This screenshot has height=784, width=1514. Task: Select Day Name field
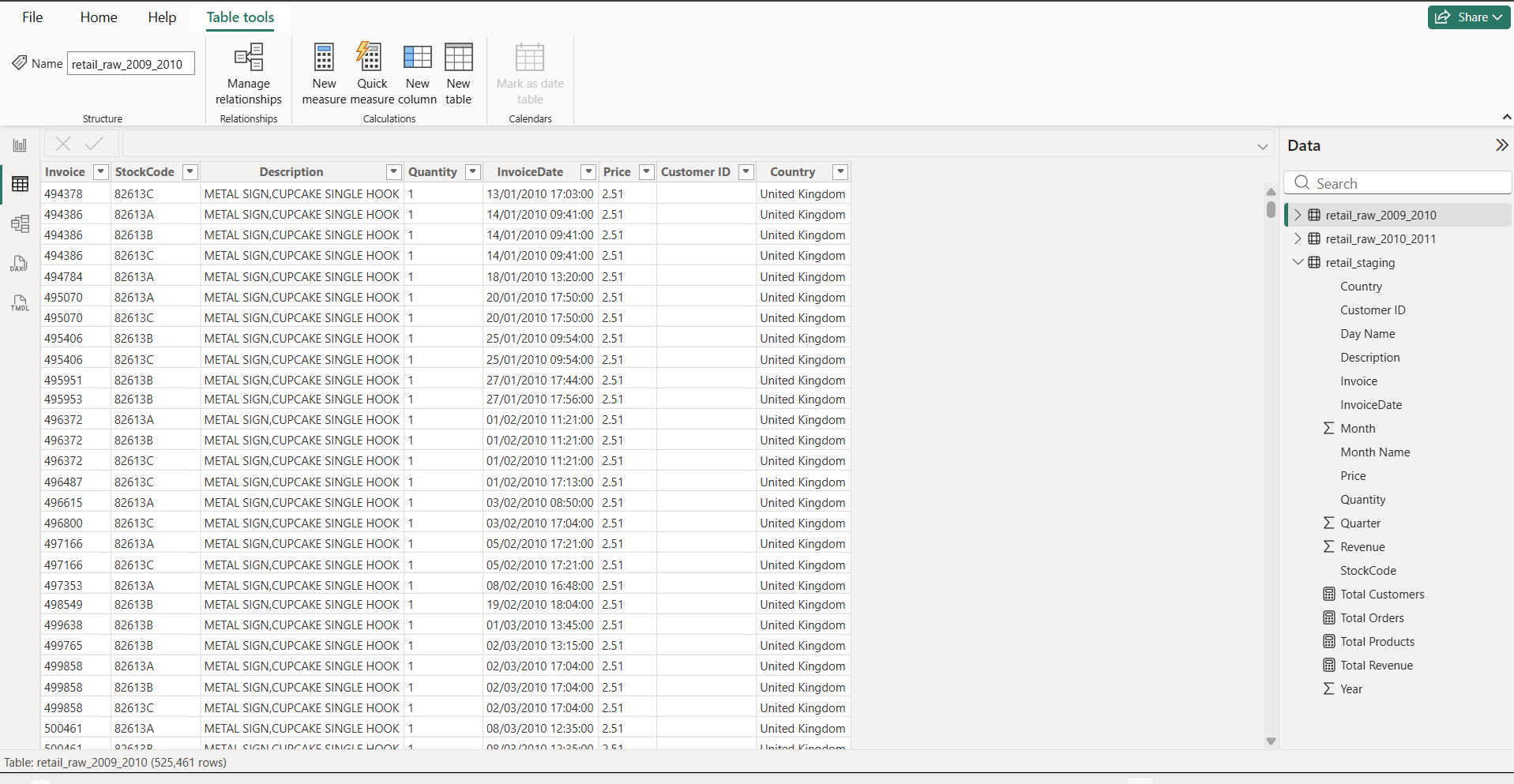pos(1367,334)
